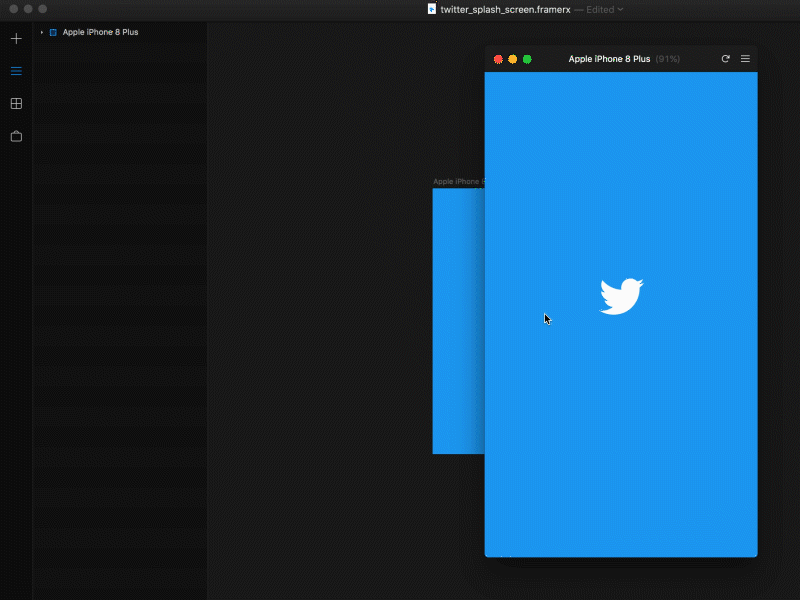Image resolution: width=800 pixels, height=600 pixels.
Task: Click the 91% zoom label in preview
Action: [x=668, y=59]
